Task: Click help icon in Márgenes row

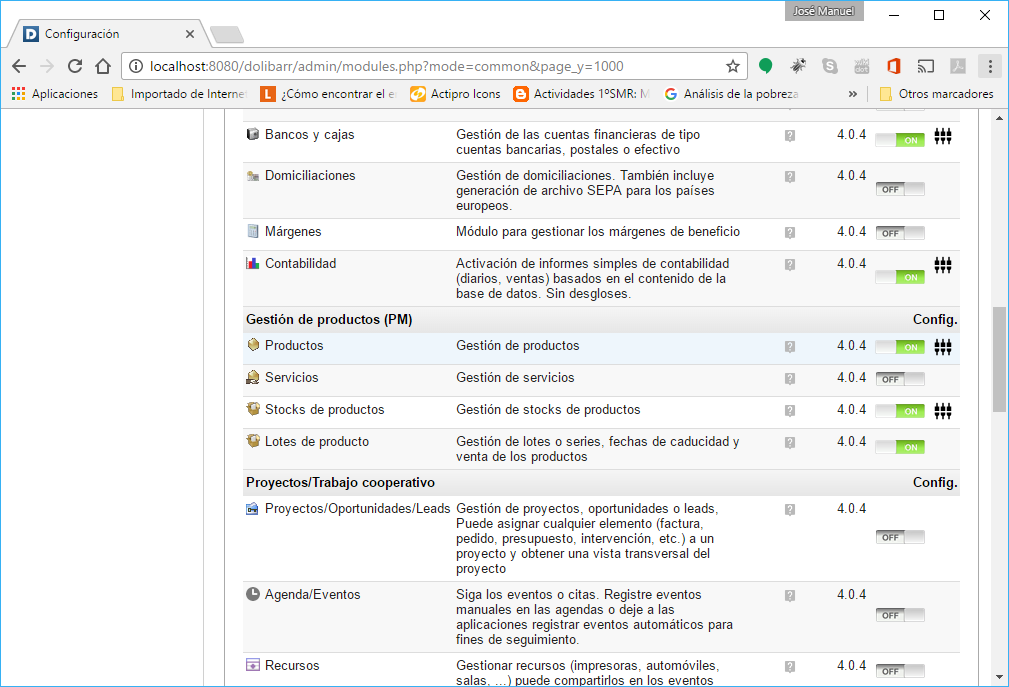Action: (x=790, y=233)
